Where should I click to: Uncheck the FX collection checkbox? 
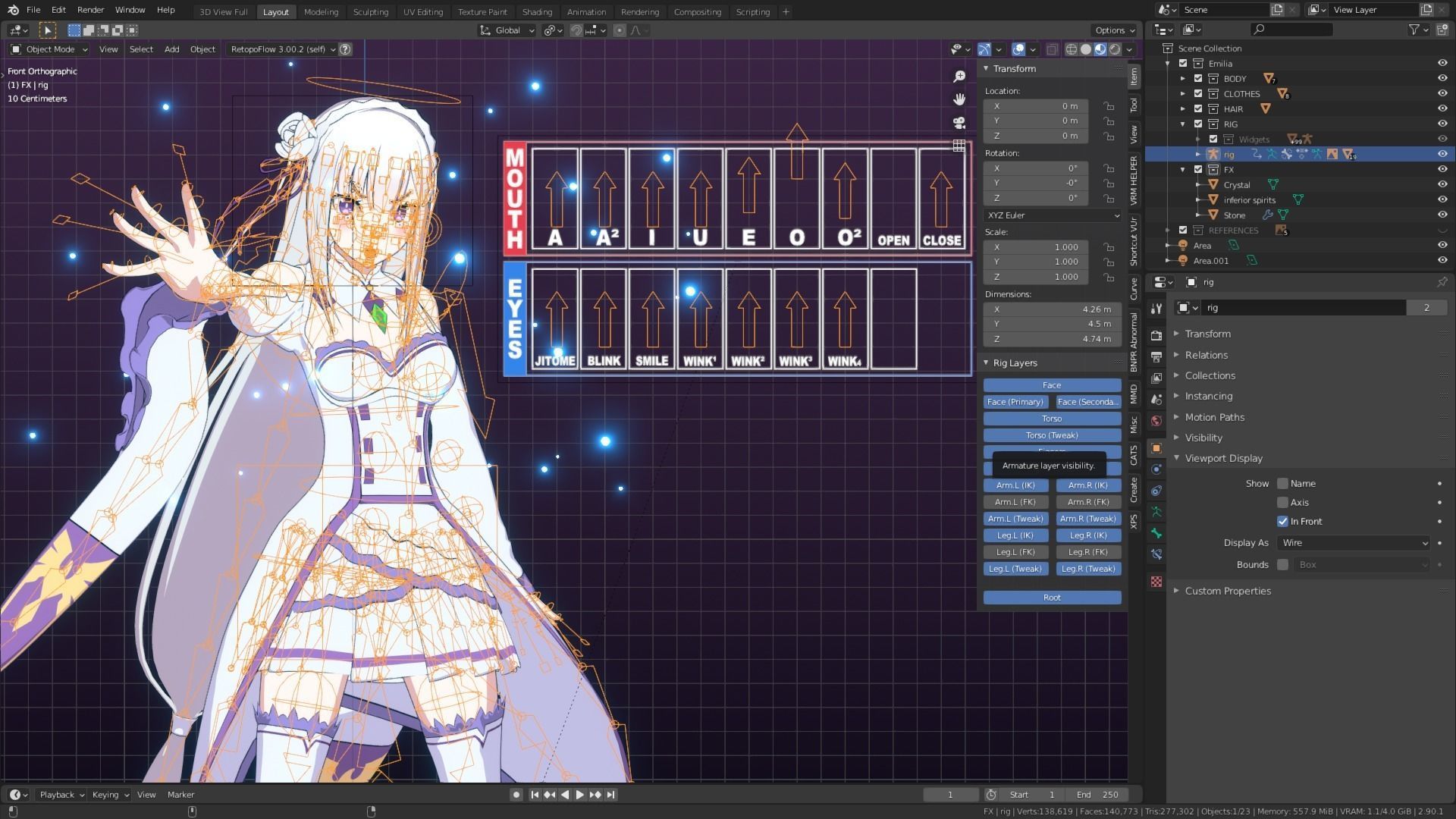click(1198, 169)
